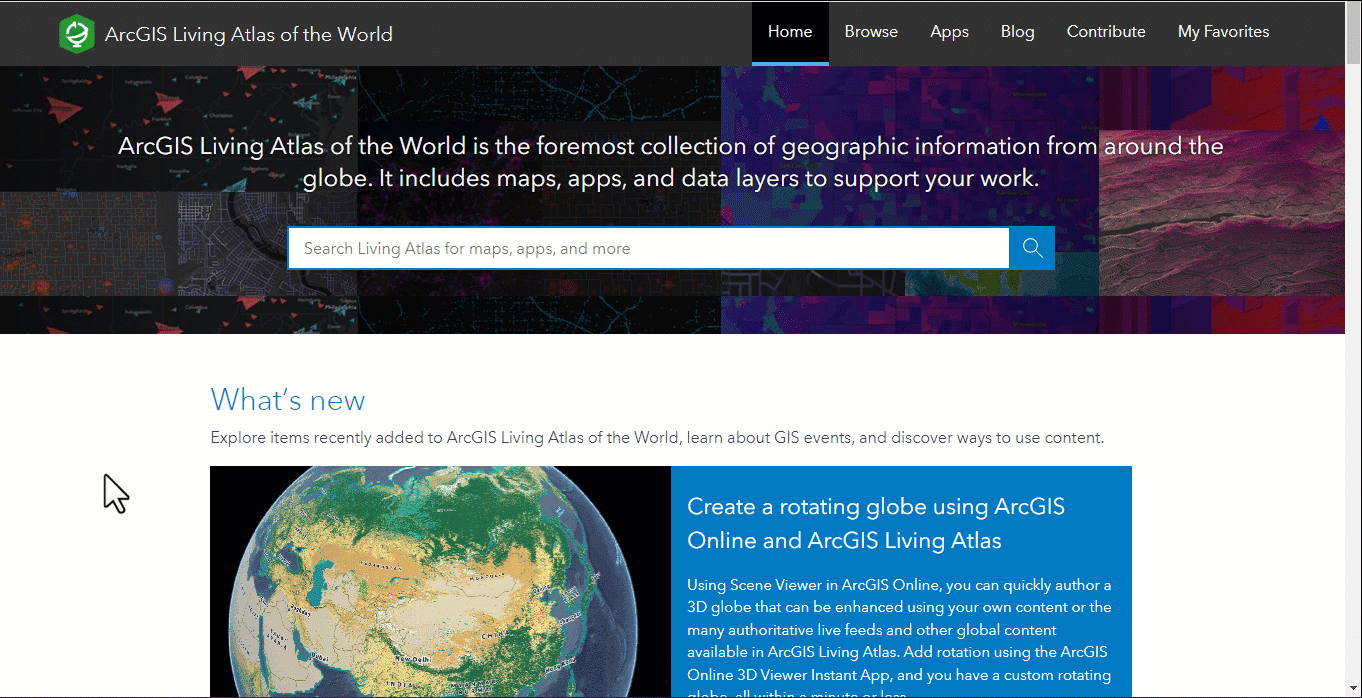Open the Browse section
Viewport: 1362px width, 698px height.
(870, 31)
